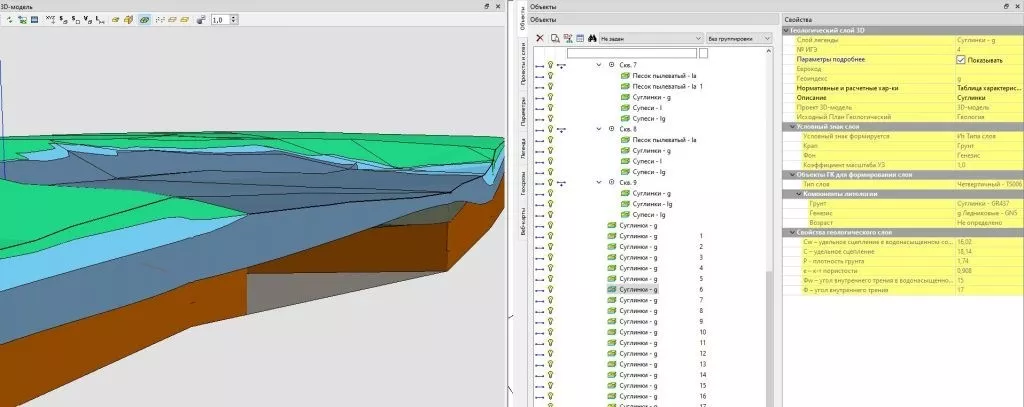Click the scale stepper next to 1,0 value

[233, 19]
